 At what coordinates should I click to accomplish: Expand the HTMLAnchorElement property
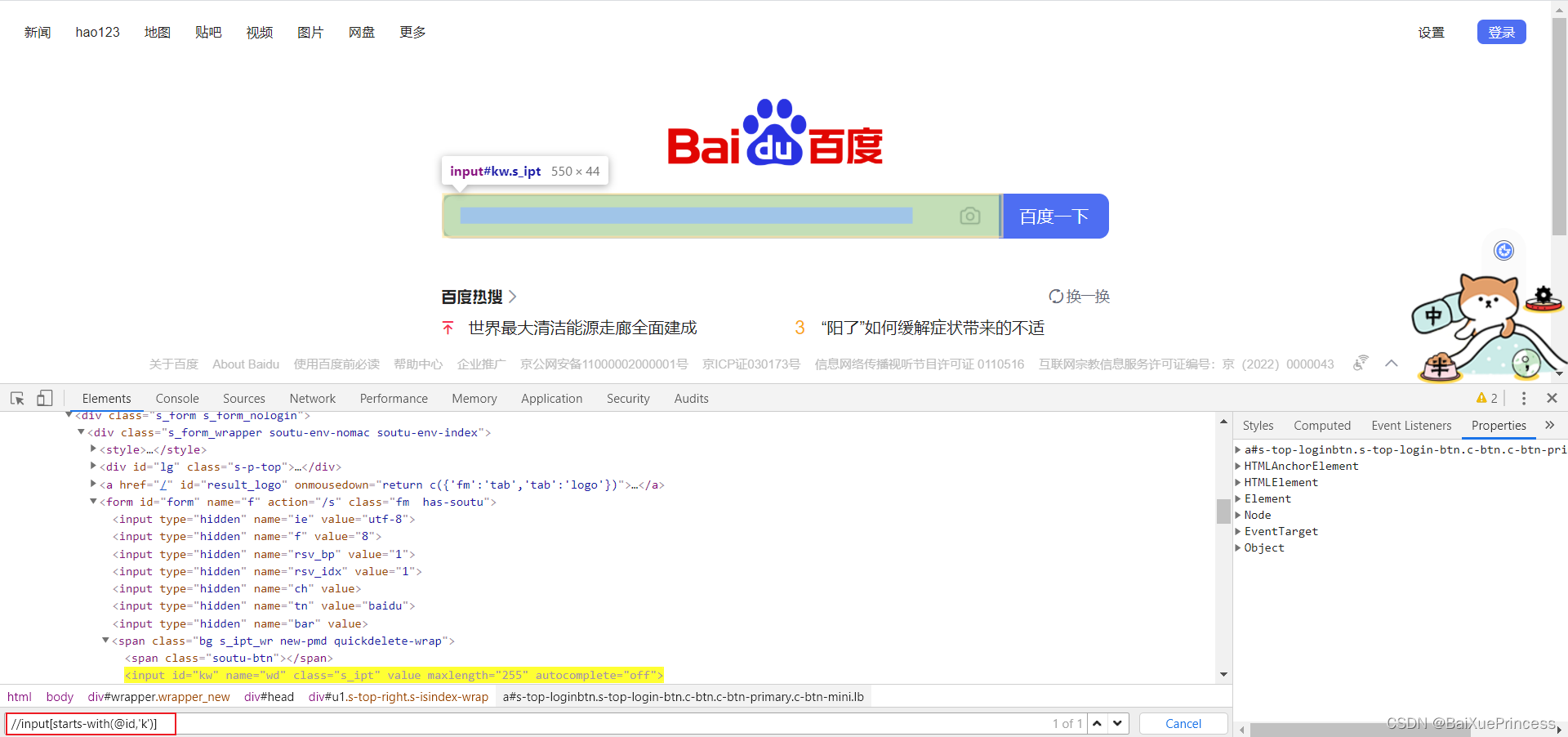click(x=1238, y=466)
